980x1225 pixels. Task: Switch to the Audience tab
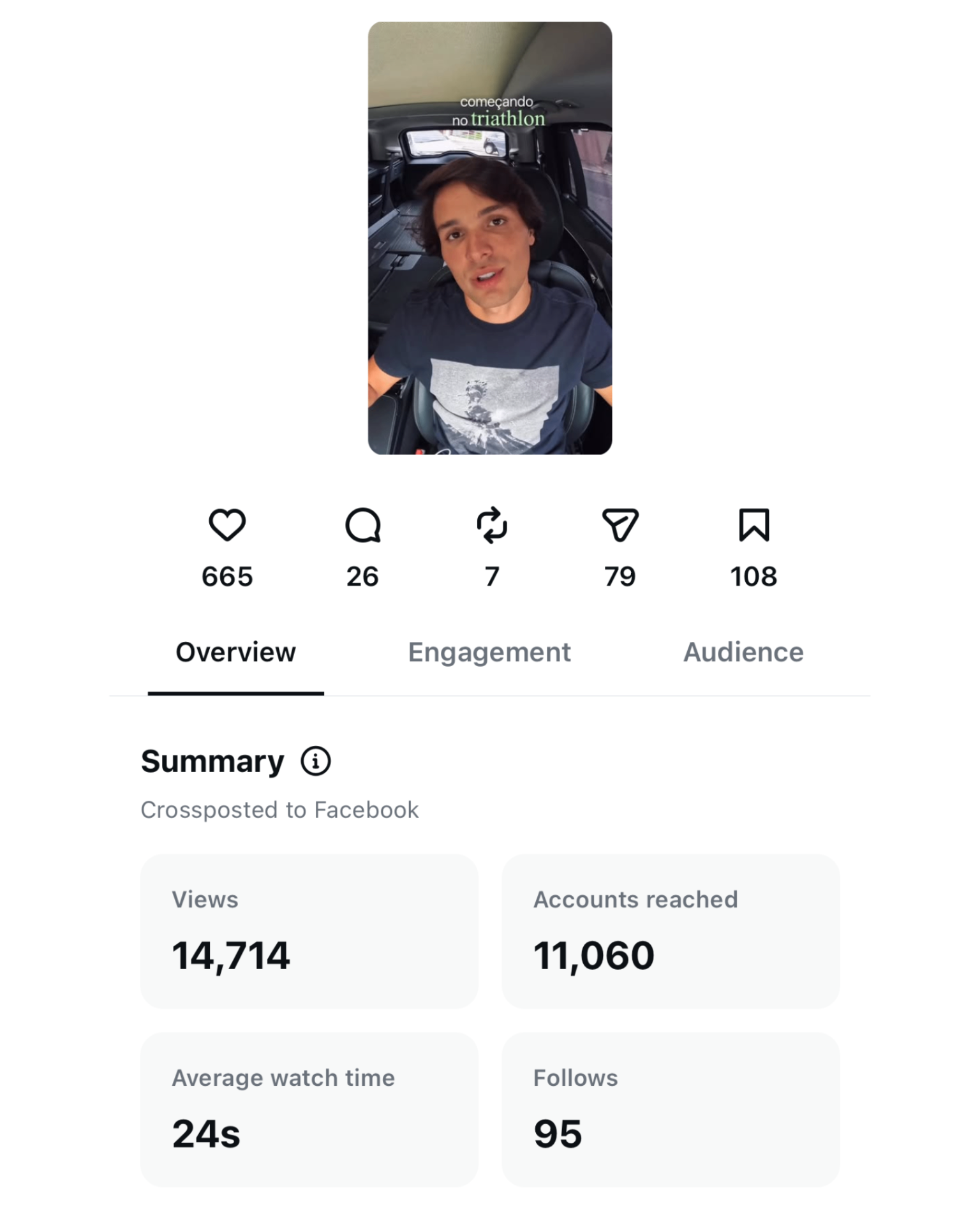pos(743,652)
